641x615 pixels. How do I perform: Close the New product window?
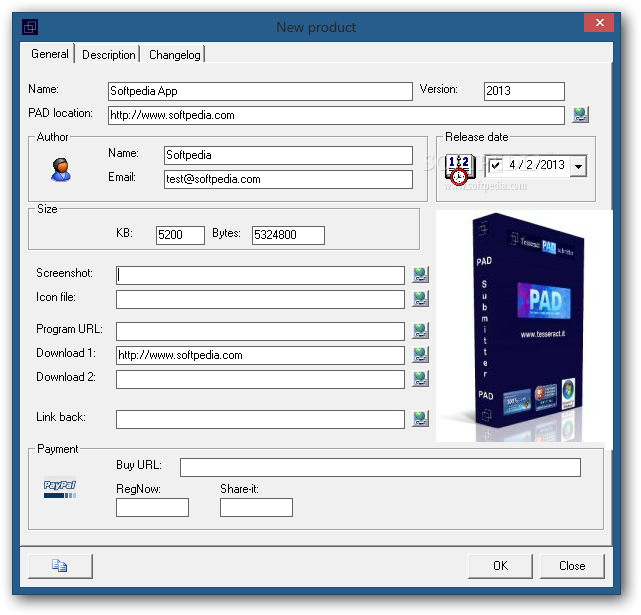click(599, 23)
